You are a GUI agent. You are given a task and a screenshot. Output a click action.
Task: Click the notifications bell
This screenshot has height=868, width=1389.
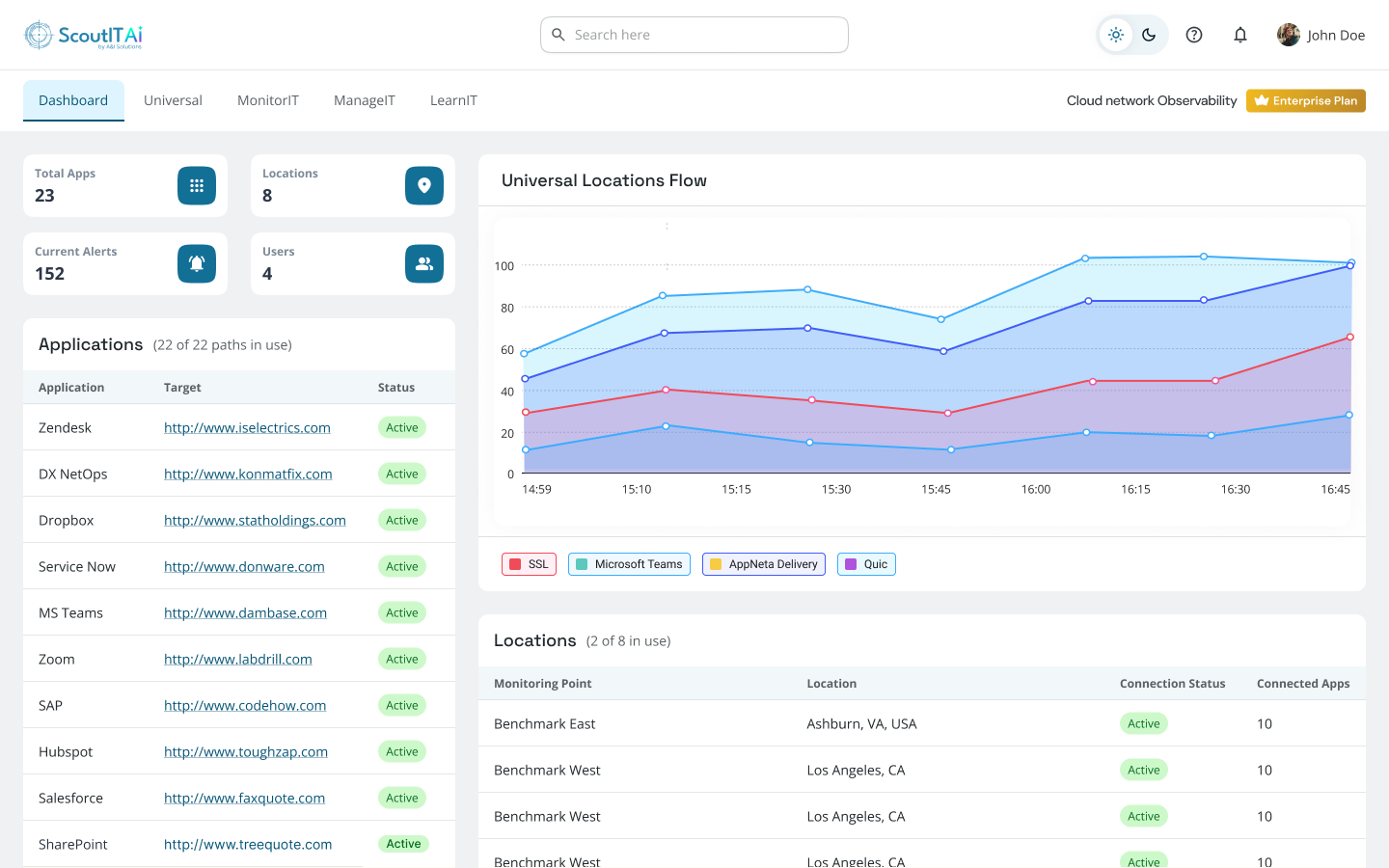click(1239, 34)
